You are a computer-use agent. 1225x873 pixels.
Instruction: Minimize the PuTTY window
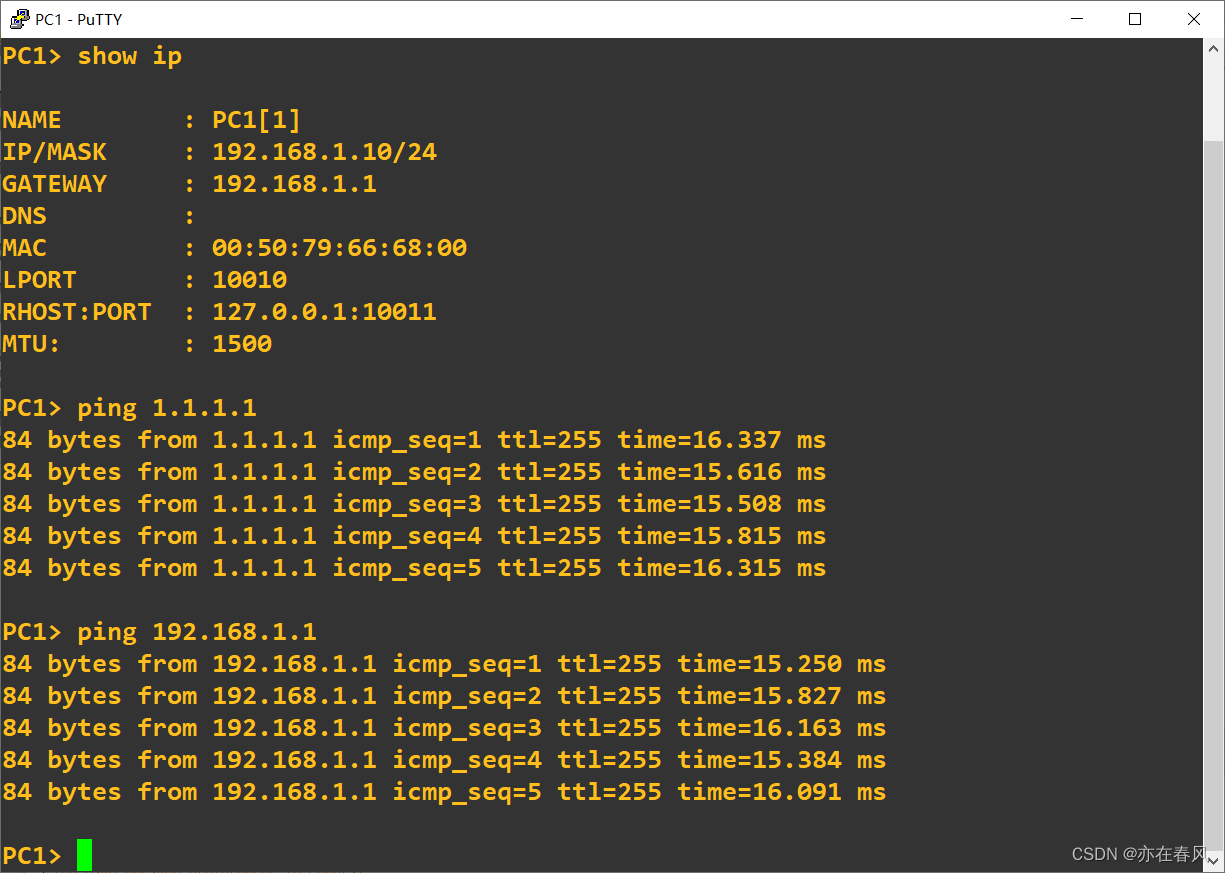pyautogui.click(x=1077, y=19)
